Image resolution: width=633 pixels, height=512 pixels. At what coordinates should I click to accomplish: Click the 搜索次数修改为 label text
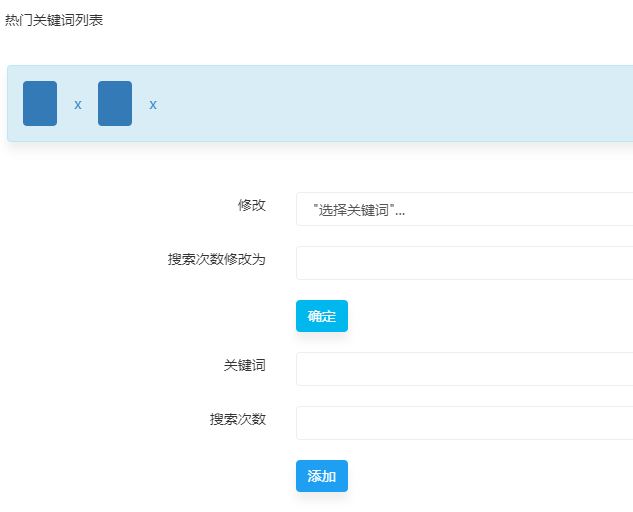[x=216, y=259]
